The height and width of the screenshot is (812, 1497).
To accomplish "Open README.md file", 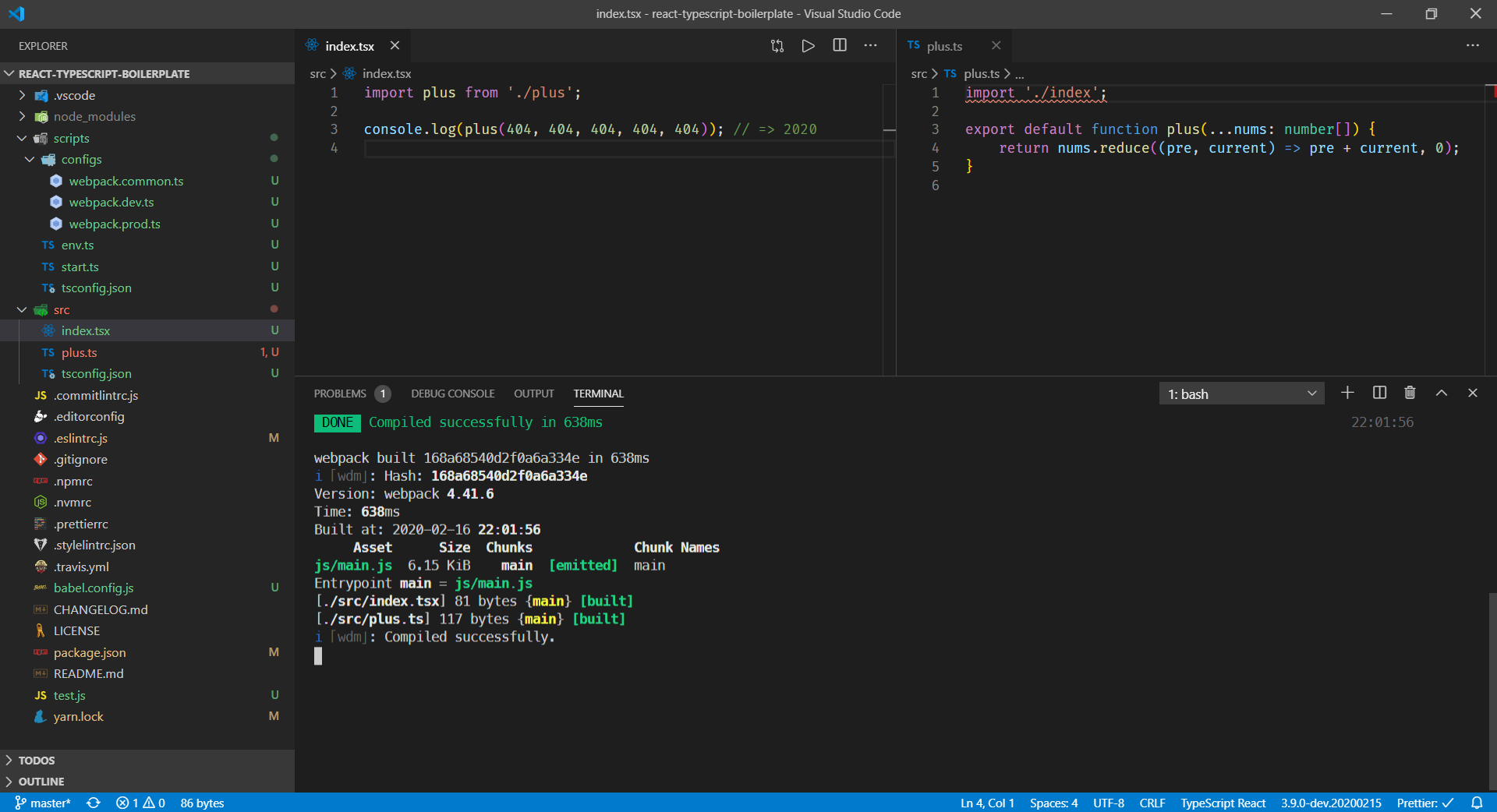I will pyautogui.click(x=147, y=673).
